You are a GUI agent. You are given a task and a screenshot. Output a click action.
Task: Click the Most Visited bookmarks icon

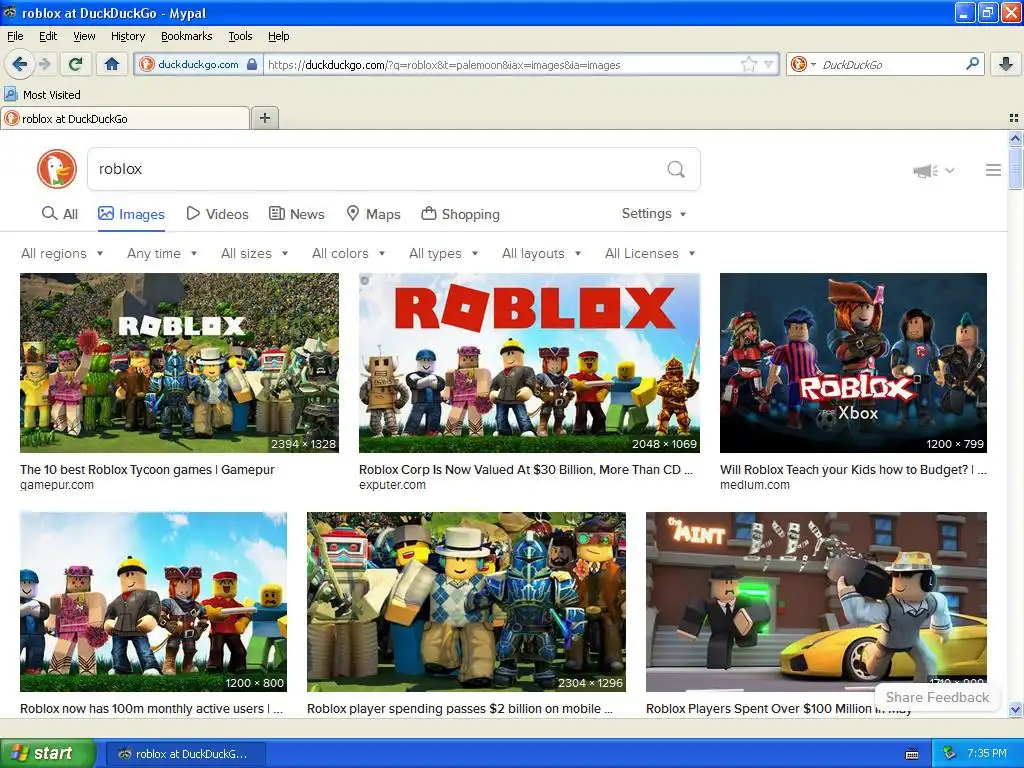point(10,94)
